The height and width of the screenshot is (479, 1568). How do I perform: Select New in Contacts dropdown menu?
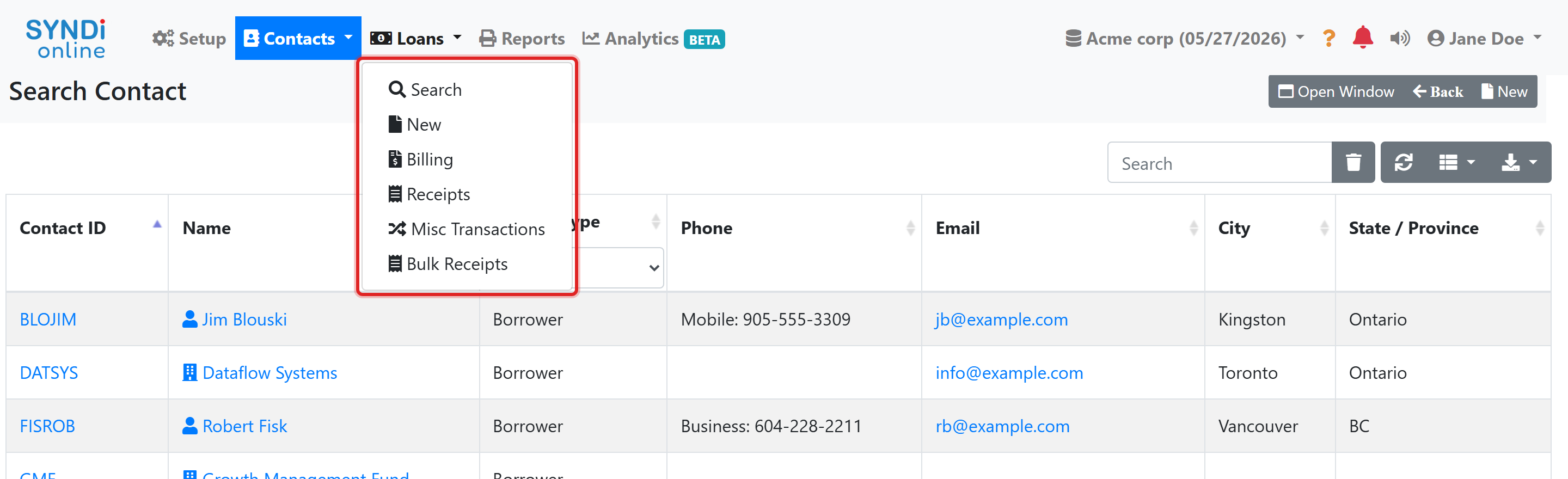[x=414, y=124]
